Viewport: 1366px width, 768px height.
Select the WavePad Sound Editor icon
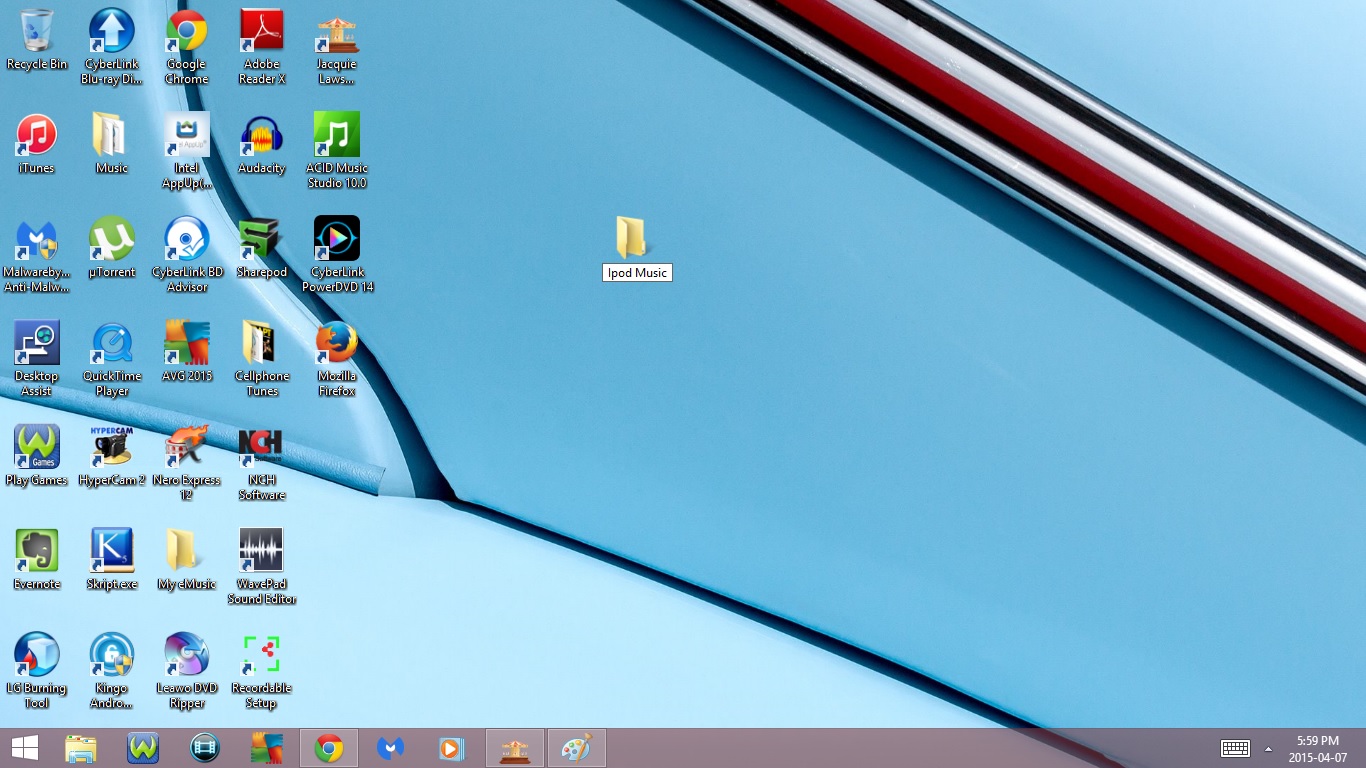262,567
